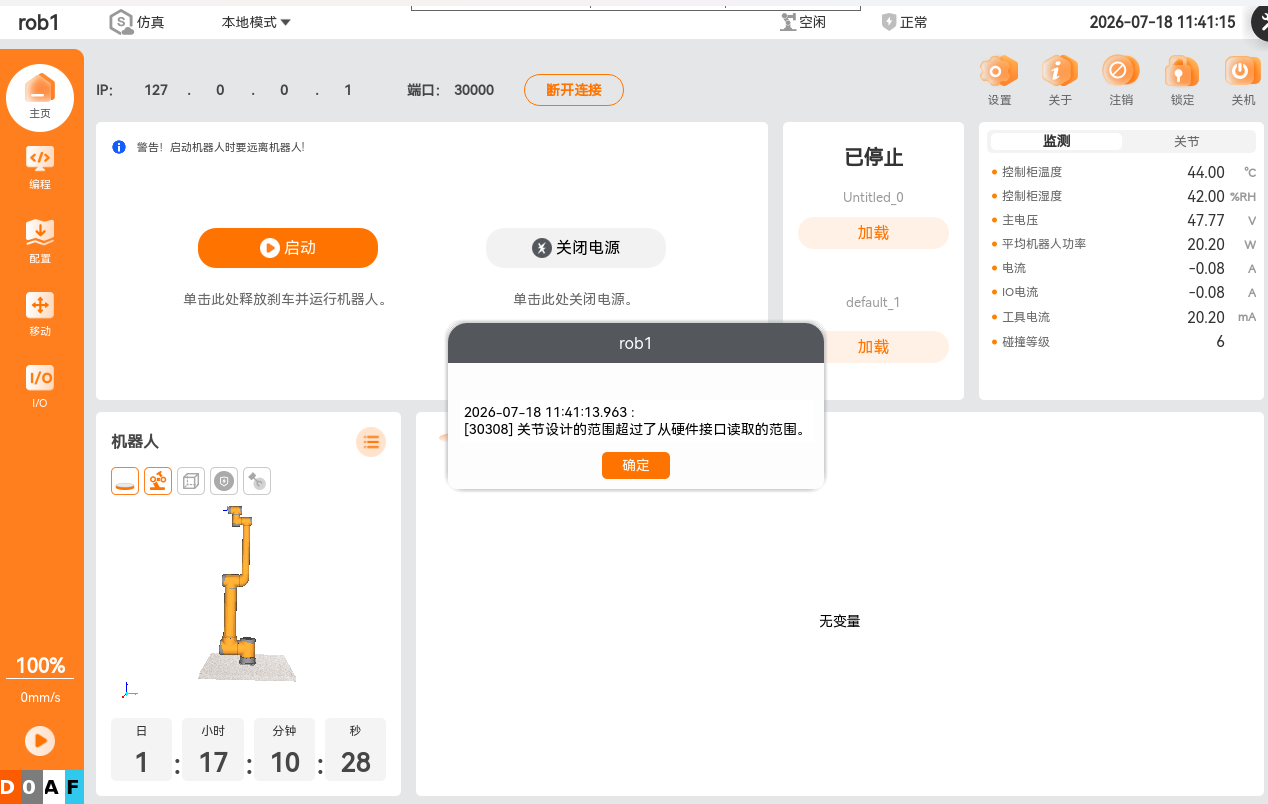Load the default_1 configuration with 加载
The image size is (1268, 804).
pyautogui.click(x=873, y=347)
